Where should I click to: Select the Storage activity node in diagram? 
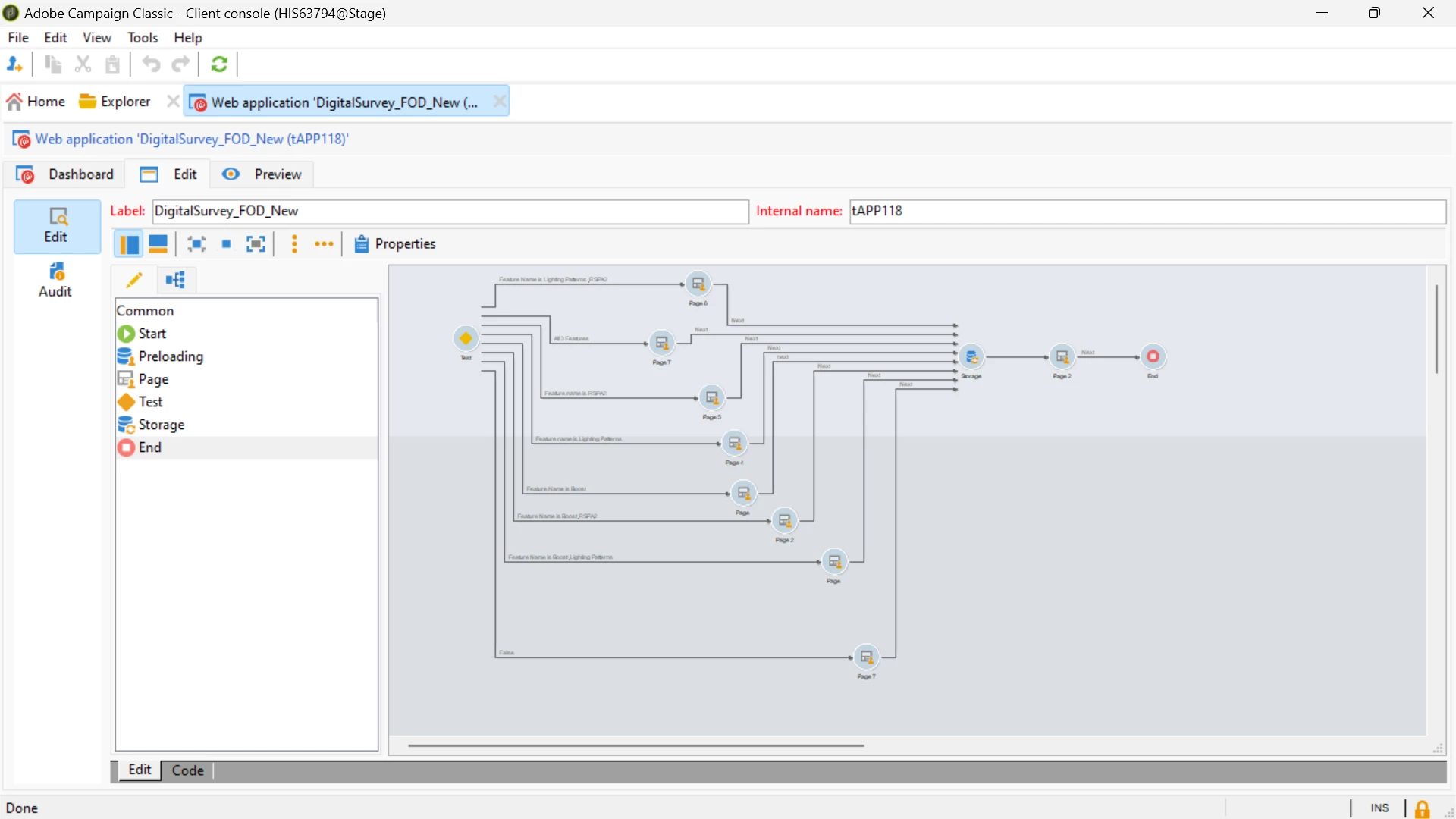tap(971, 356)
